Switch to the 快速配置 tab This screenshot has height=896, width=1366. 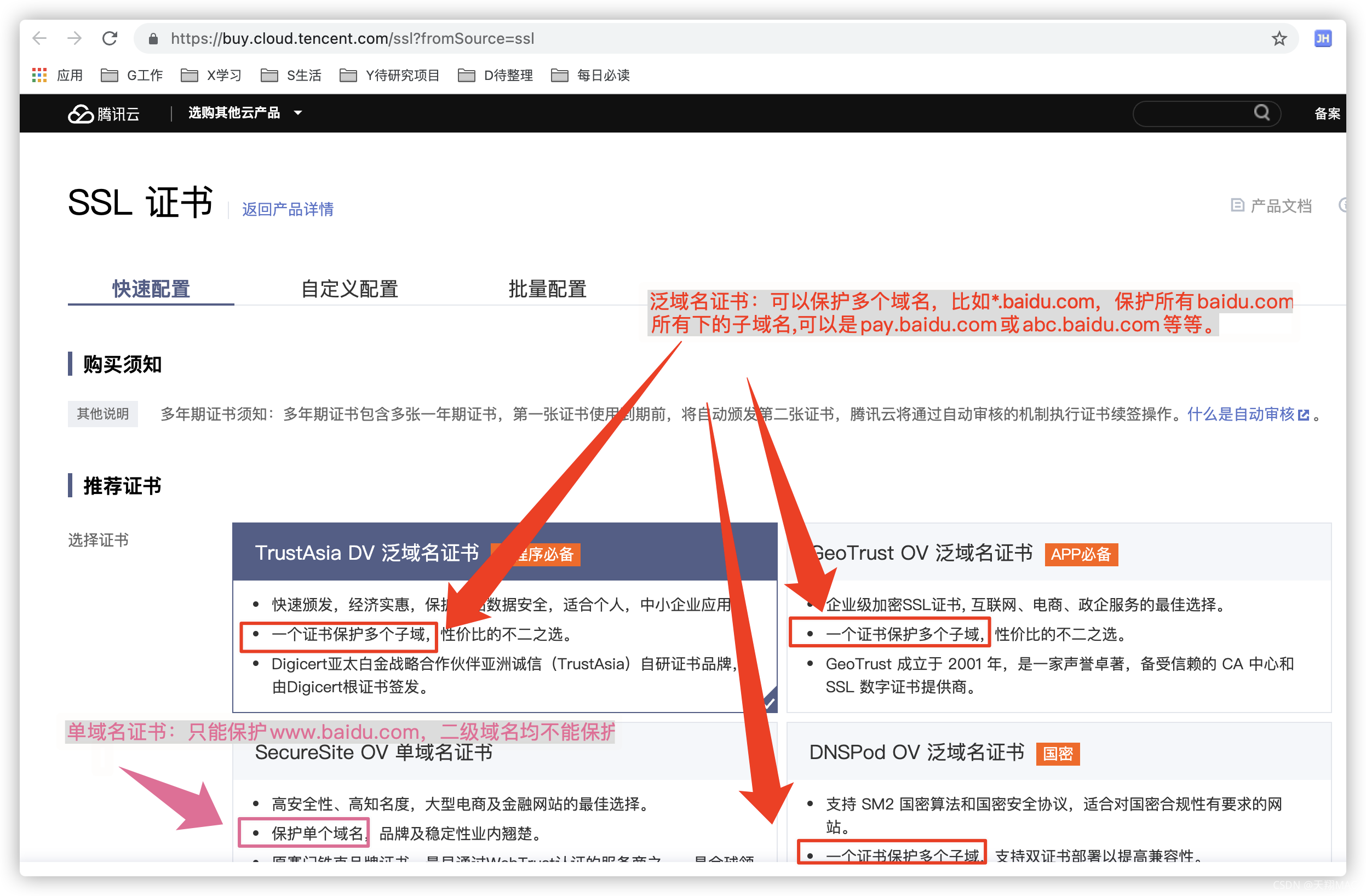click(x=151, y=289)
